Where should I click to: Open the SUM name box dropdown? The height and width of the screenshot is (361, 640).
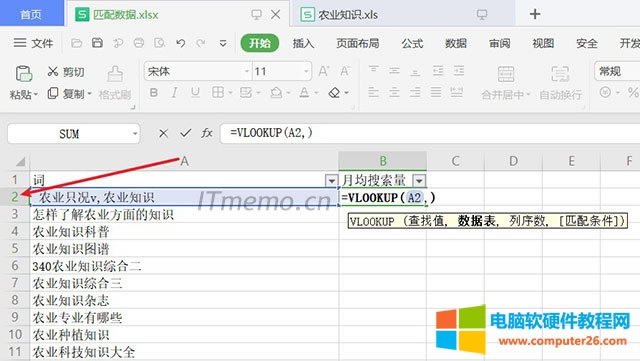(134, 134)
